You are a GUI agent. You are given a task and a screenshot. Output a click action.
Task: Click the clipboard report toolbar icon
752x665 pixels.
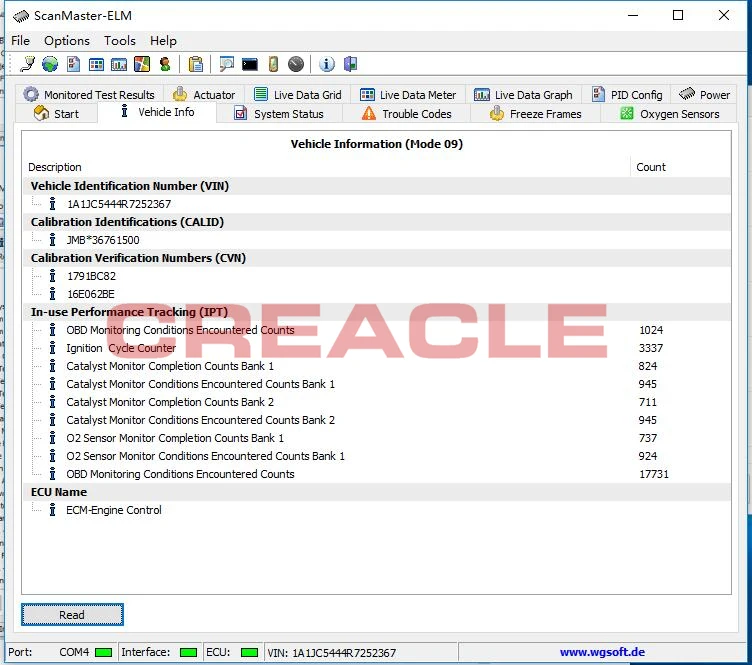click(x=196, y=64)
